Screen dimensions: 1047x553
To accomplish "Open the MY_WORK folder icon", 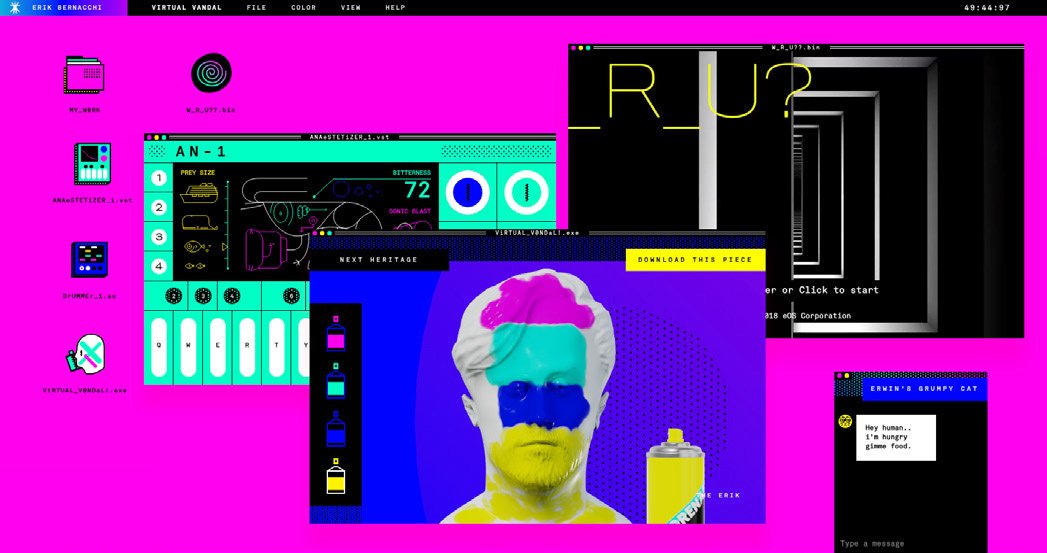I will (x=85, y=75).
